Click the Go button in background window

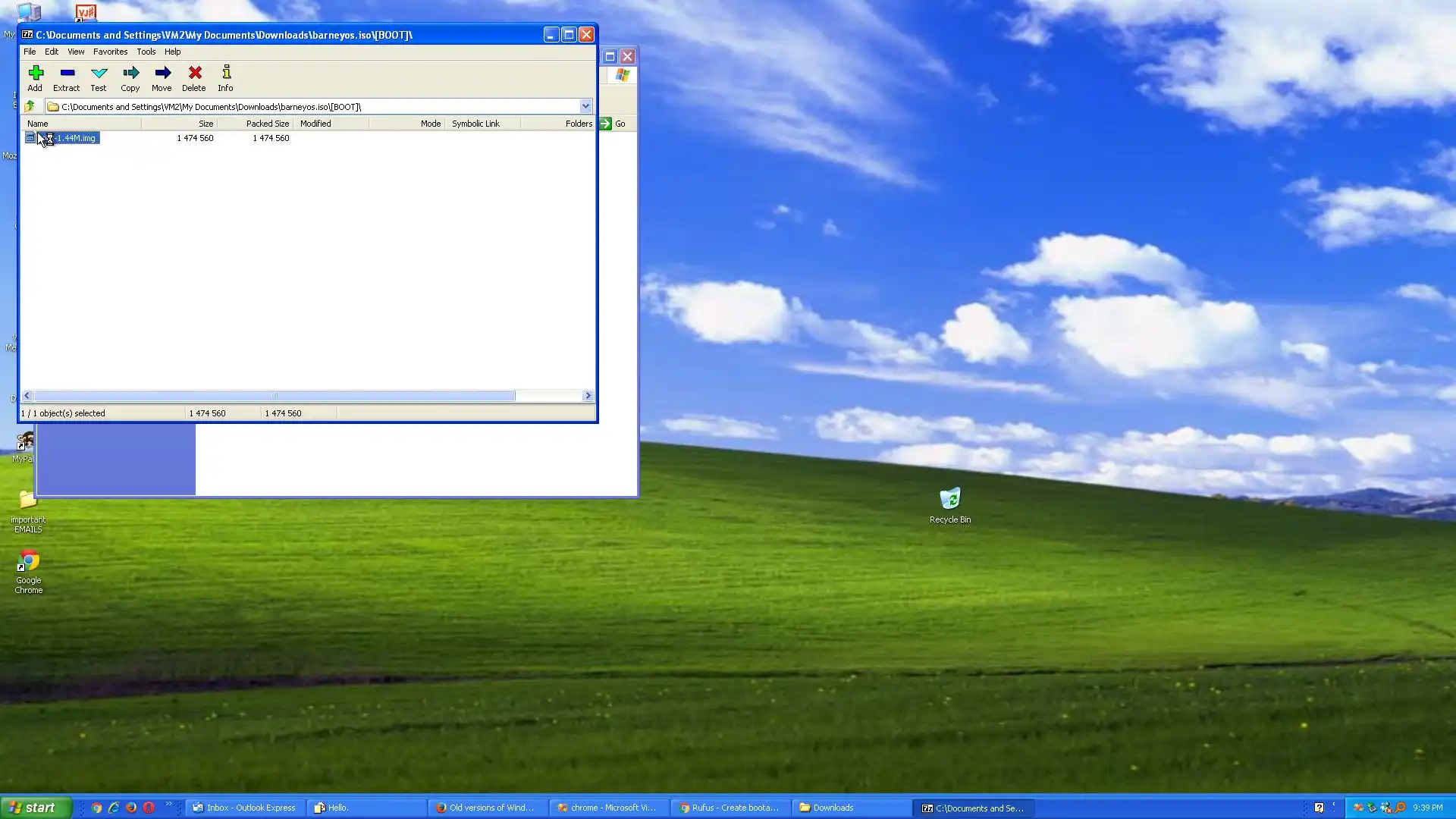pos(613,124)
